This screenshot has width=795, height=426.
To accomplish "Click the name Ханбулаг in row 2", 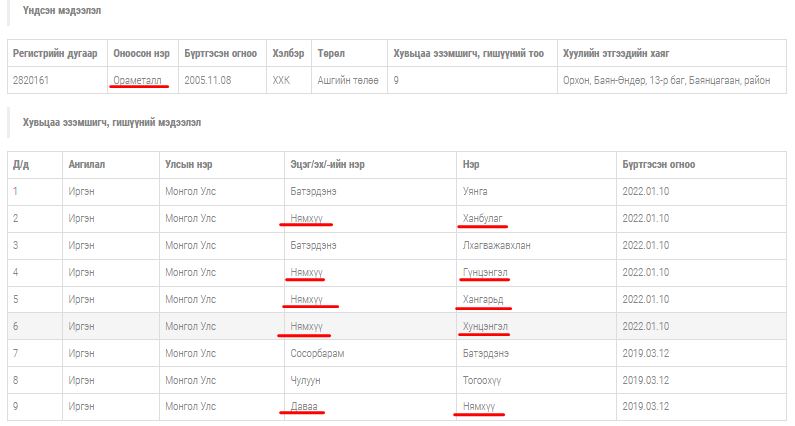I will coord(485,217).
